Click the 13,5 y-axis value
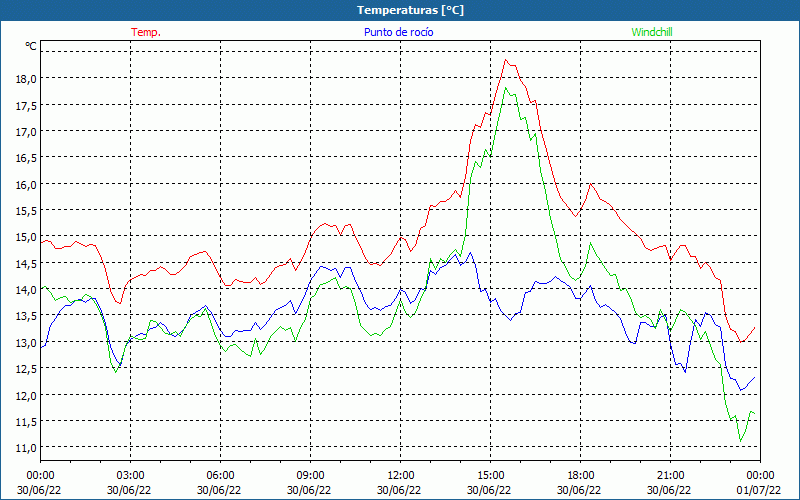Viewport: 800px width, 500px height. [x=27, y=316]
